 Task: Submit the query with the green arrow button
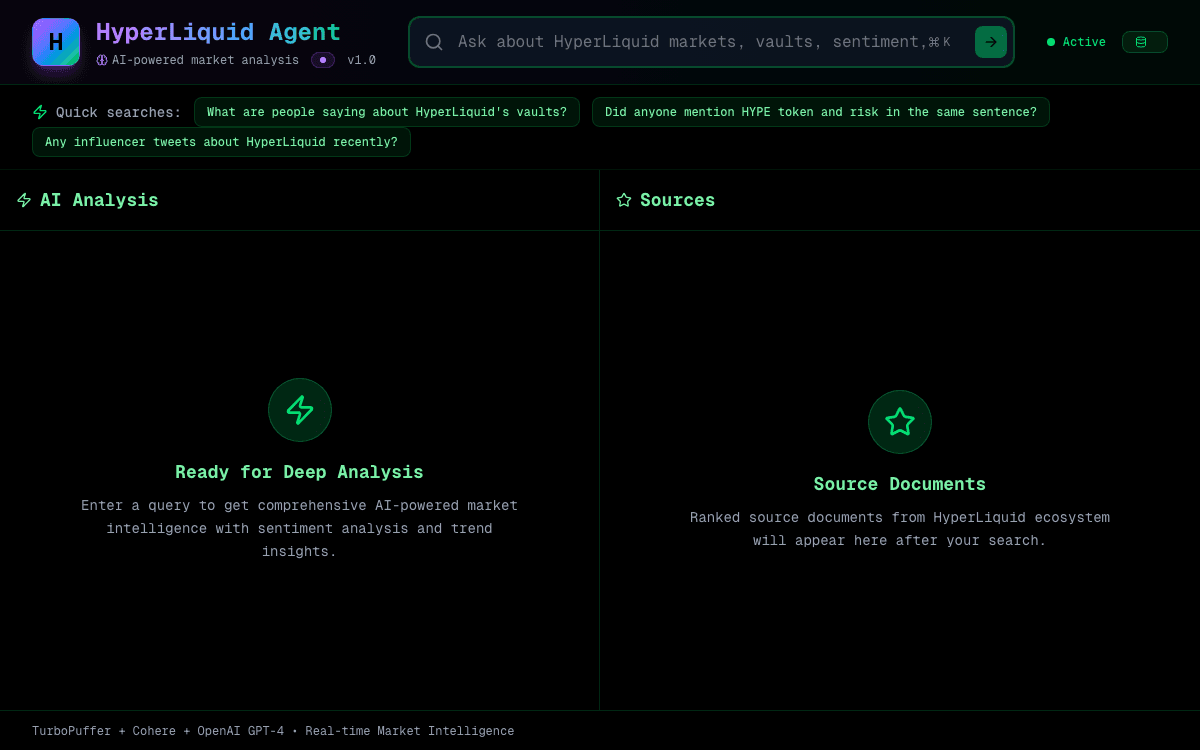click(991, 42)
